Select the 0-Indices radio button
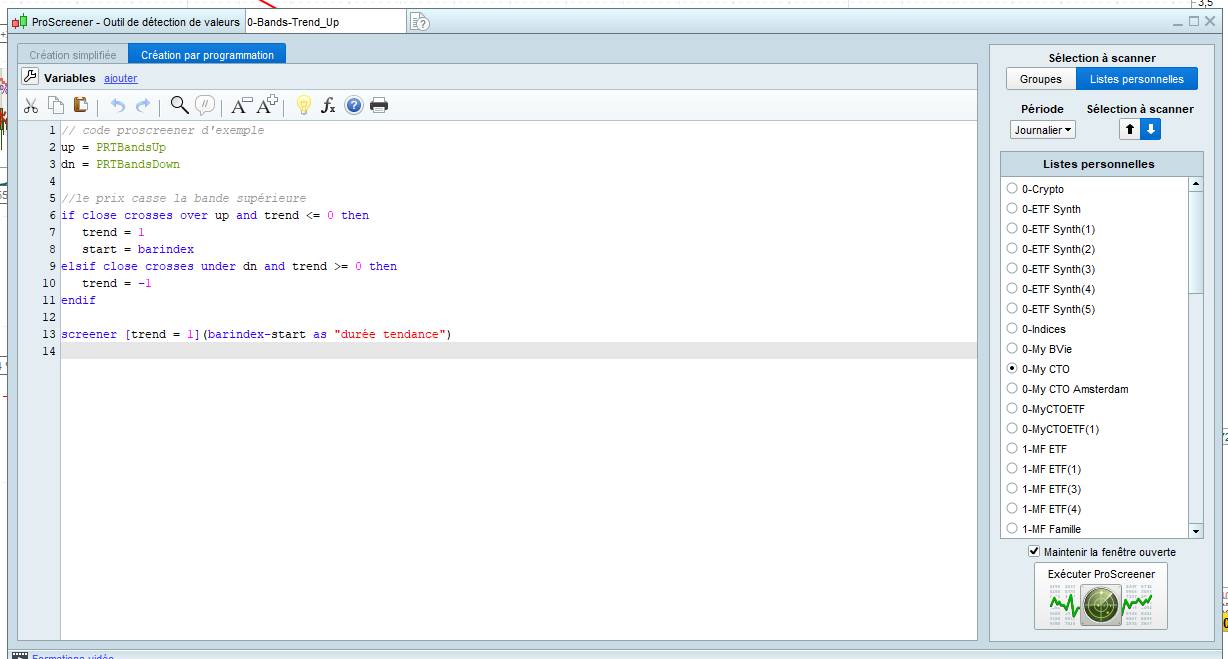The height and width of the screenshot is (659, 1228). (1012, 329)
